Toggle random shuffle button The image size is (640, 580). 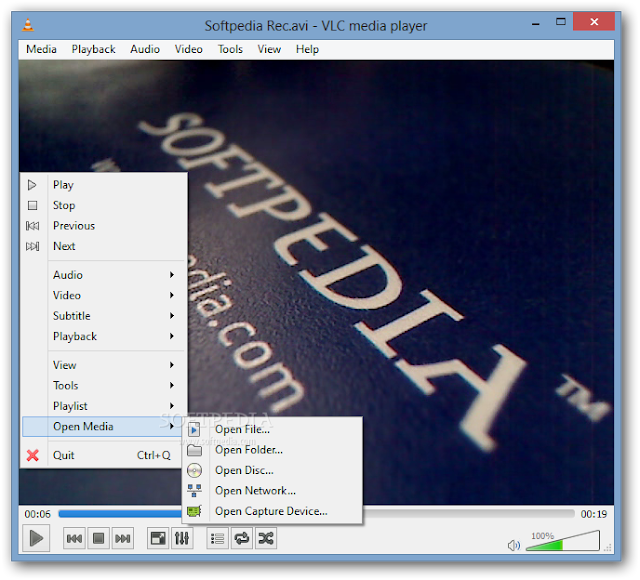(266, 538)
